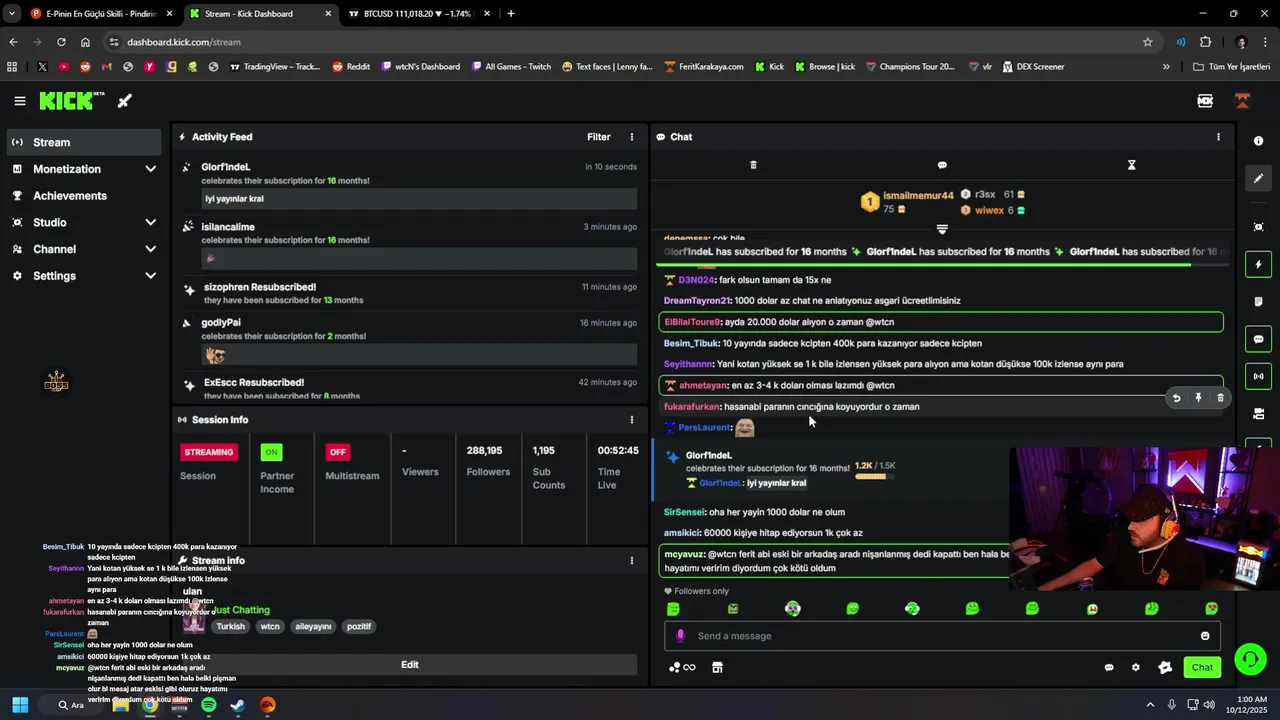Image resolution: width=1280 pixels, height=720 pixels.
Task: Toggle the chat panel icon in the right sidebar
Action: click(x=1258, y=339)
